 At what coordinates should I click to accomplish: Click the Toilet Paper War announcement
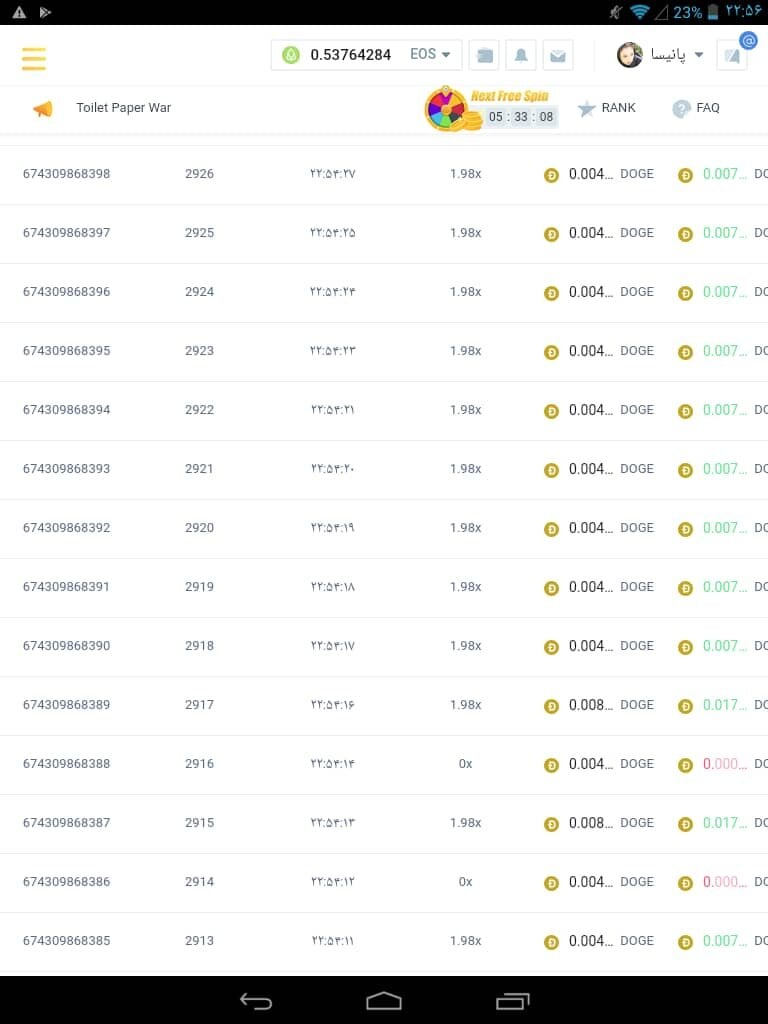pos(124,108)
